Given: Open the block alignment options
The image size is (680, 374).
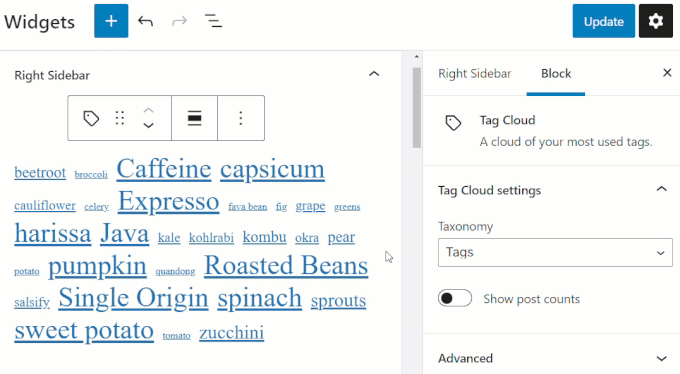Looking at the screenshot, I should point(194,118).
